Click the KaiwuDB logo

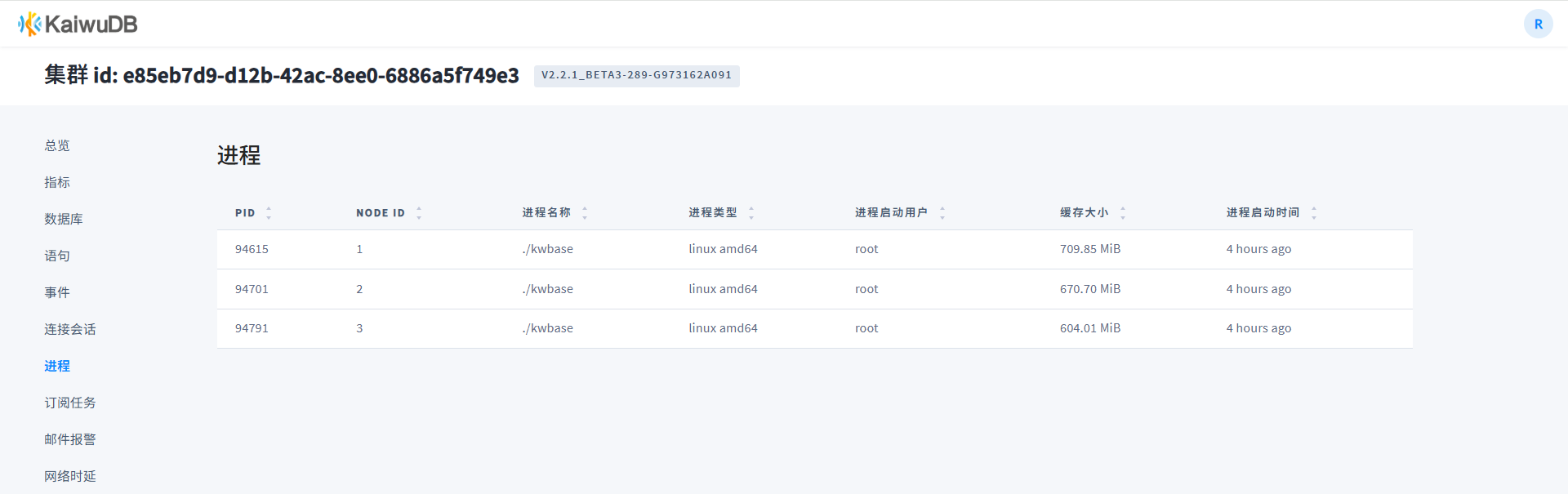tap(78, 24)
